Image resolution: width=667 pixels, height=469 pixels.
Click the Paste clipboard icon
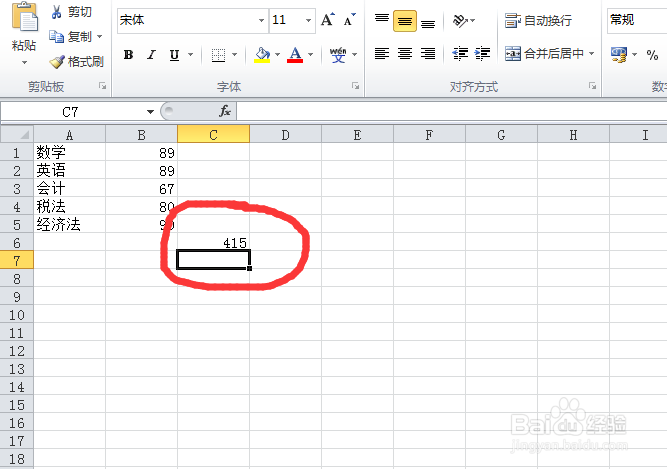24,17
